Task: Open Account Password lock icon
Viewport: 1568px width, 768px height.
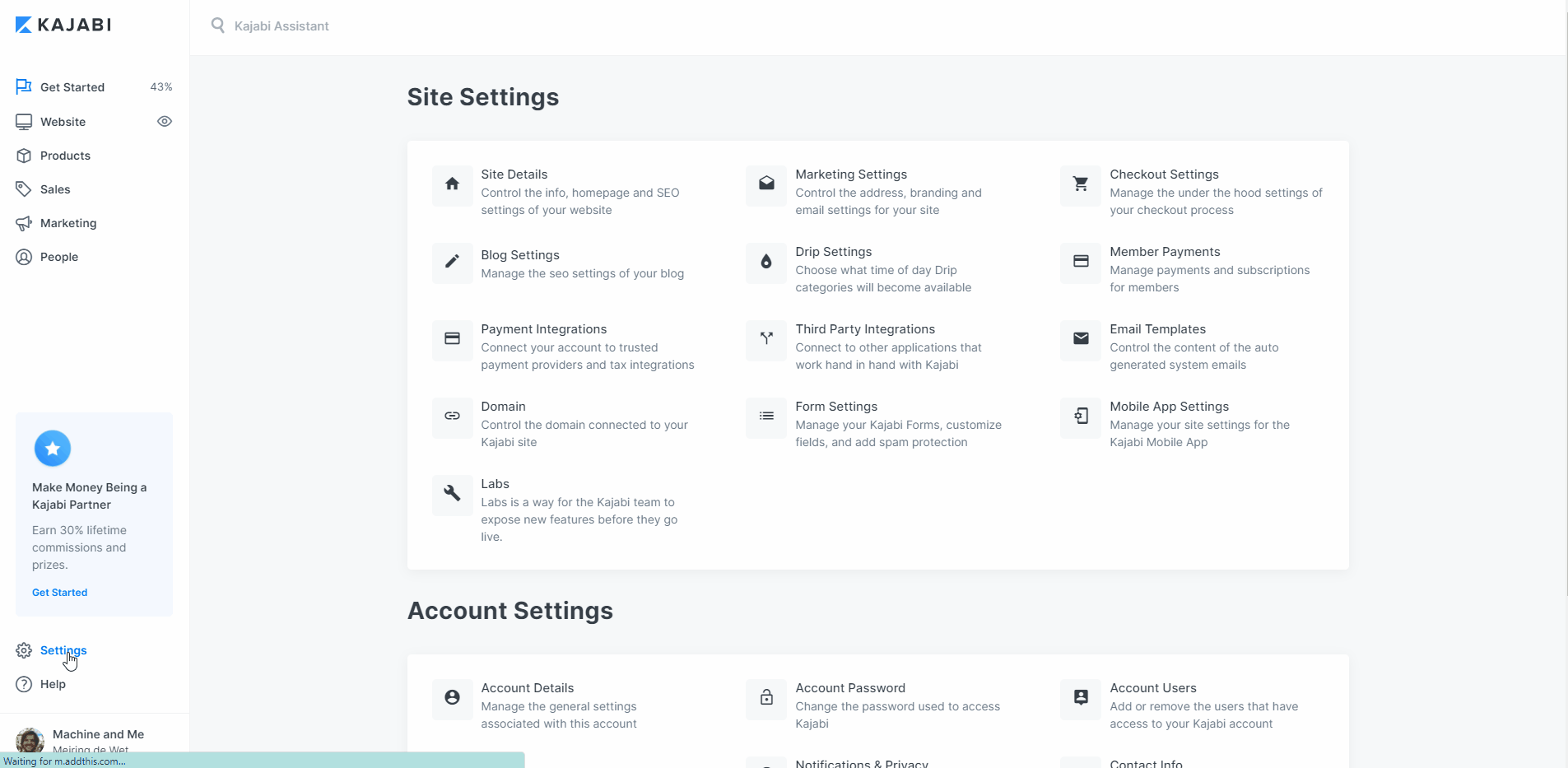Action: 766,698
